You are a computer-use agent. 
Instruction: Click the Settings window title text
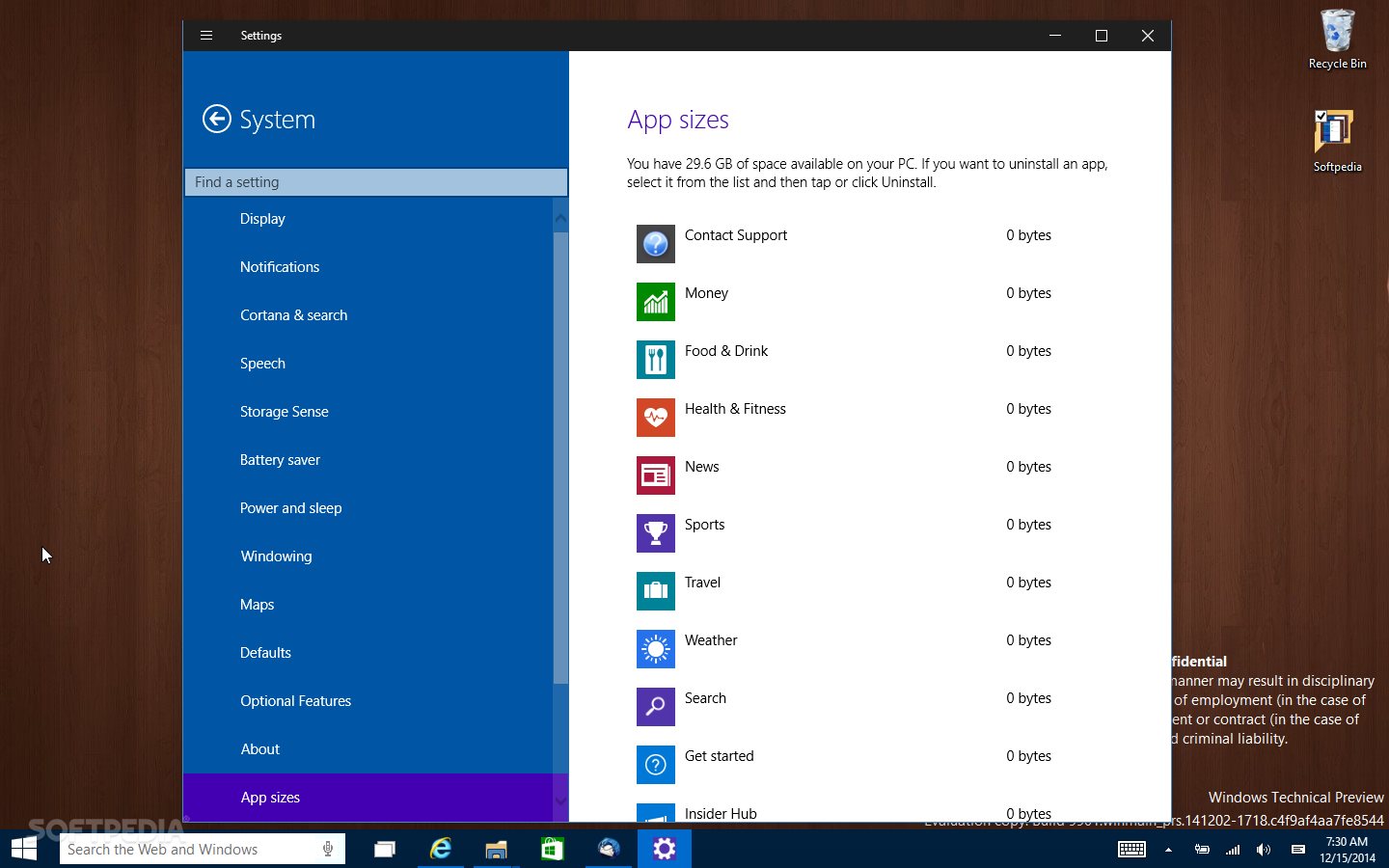[260, 36]
